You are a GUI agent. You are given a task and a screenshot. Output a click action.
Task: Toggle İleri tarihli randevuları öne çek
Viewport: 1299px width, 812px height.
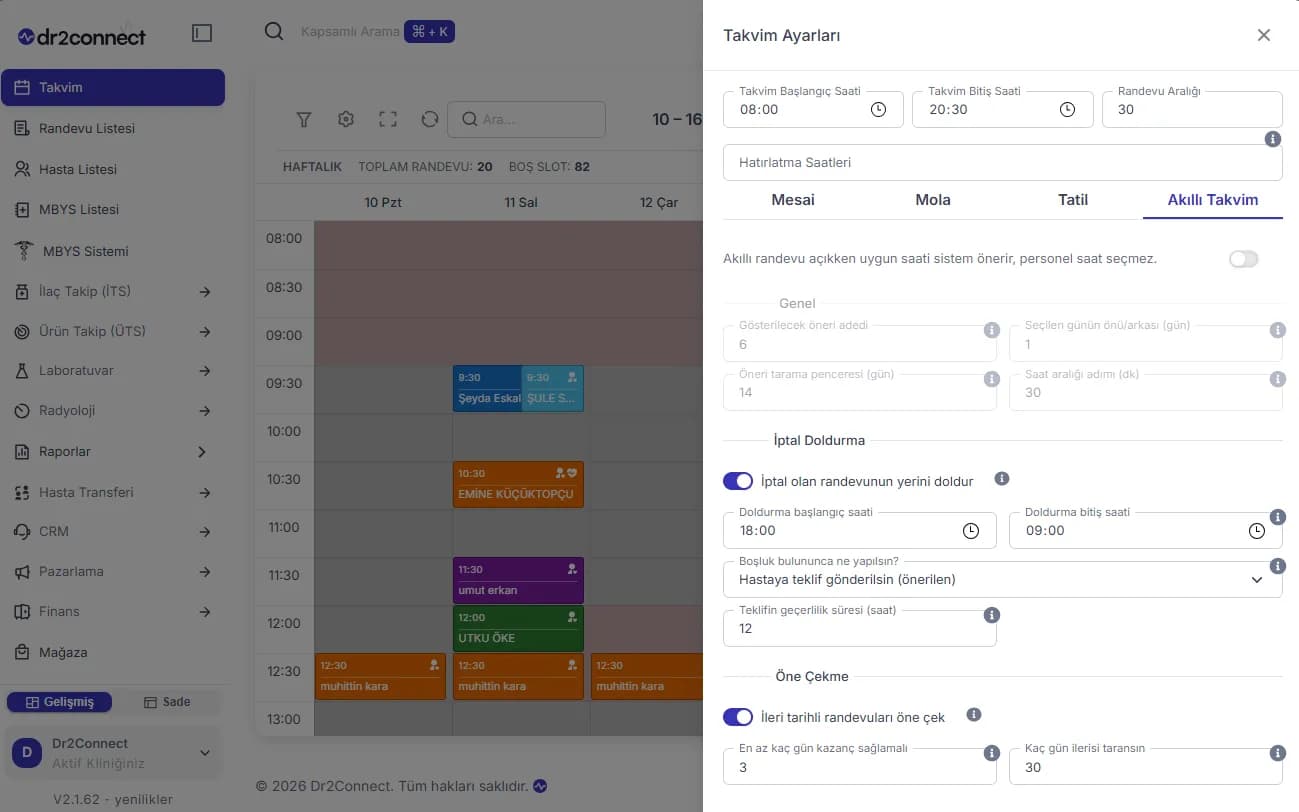(x=738, y=717)
